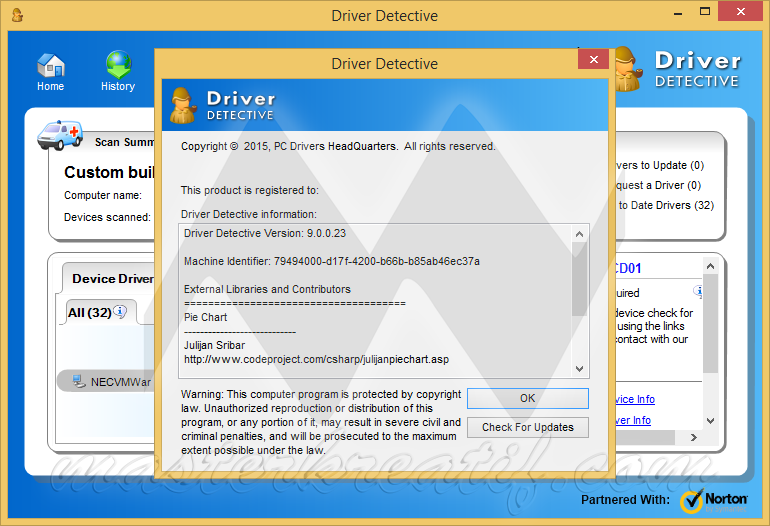Click the ambulance Scan Summary icon
The width and height of the screenshot is (770, 526).
[60, 135]
